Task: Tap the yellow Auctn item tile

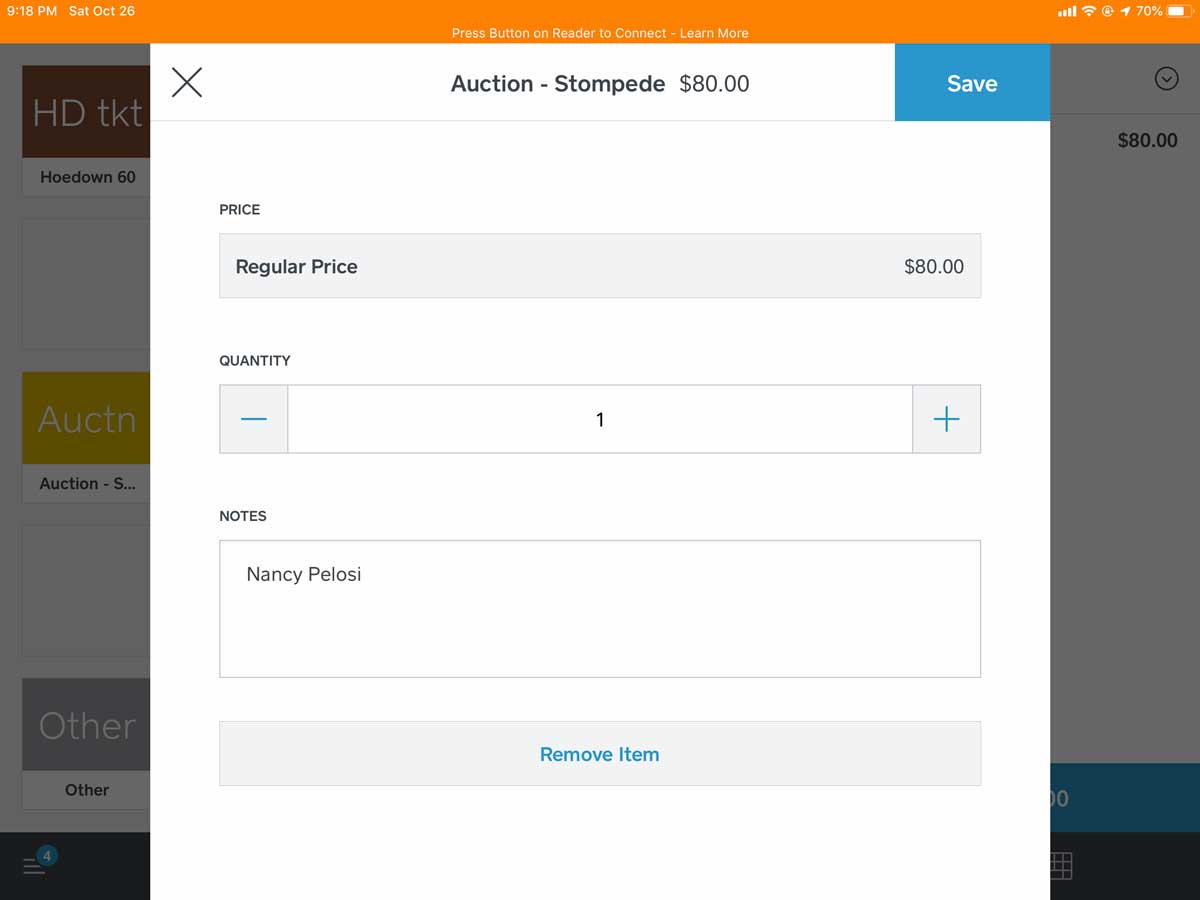Action: [86, 418]
